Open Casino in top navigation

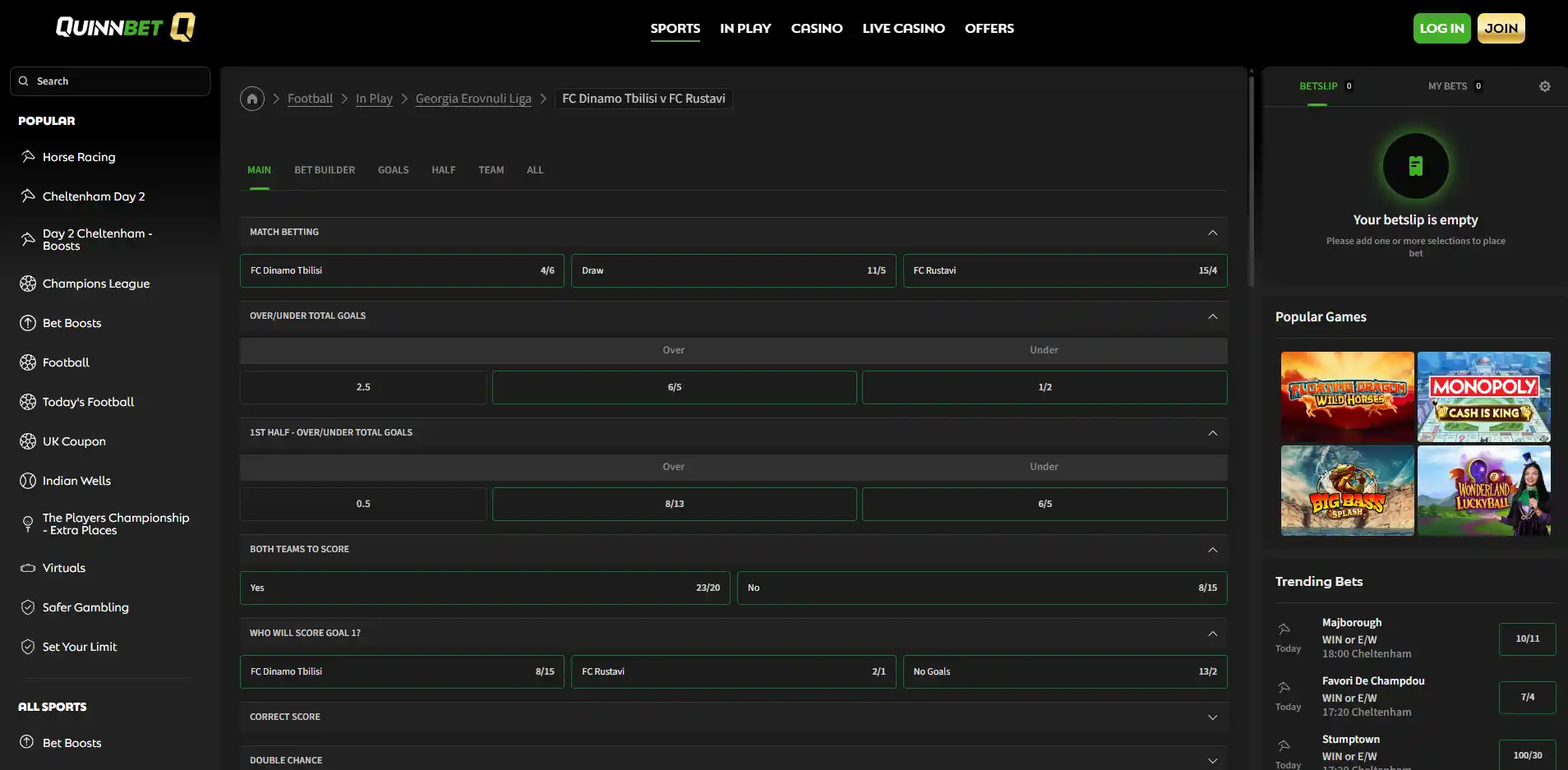[817, 28]
